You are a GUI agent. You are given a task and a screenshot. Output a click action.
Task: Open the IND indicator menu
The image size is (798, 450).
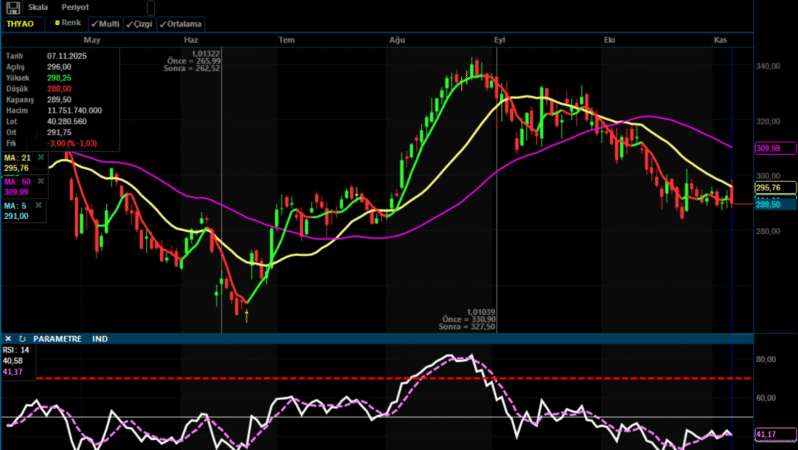coord(100,339)
